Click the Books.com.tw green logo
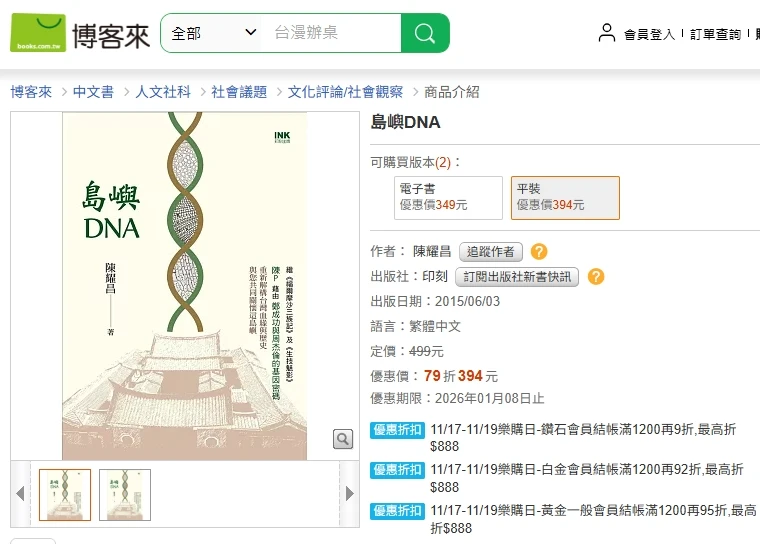Screen dimensions: 760x544 point(38,32)
